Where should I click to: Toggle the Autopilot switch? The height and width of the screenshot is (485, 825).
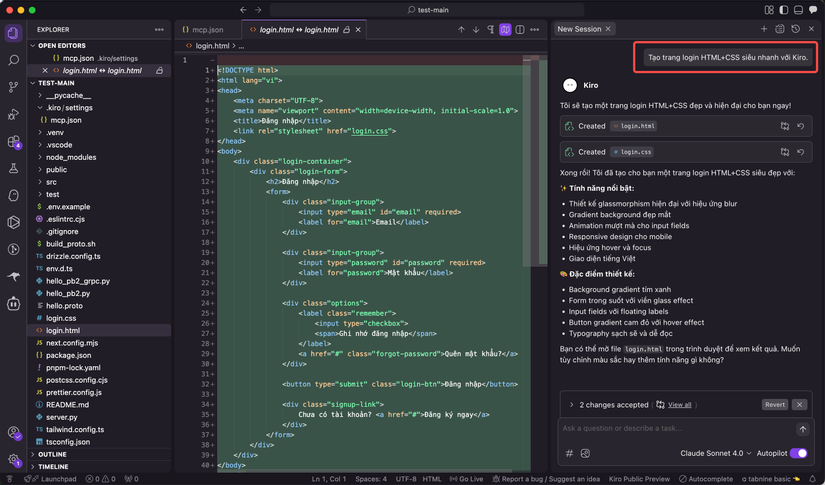point(799,453)
